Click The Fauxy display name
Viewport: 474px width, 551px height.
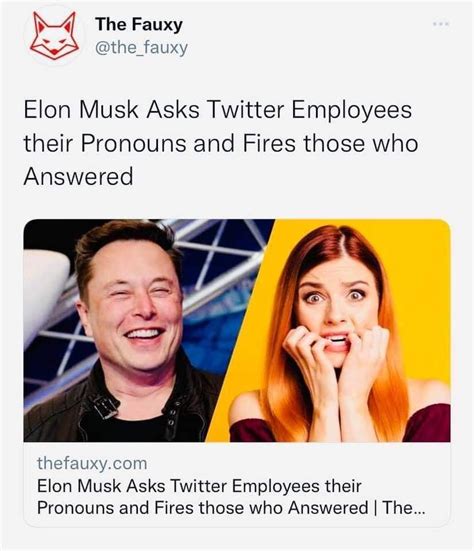[x=139, y=24]
